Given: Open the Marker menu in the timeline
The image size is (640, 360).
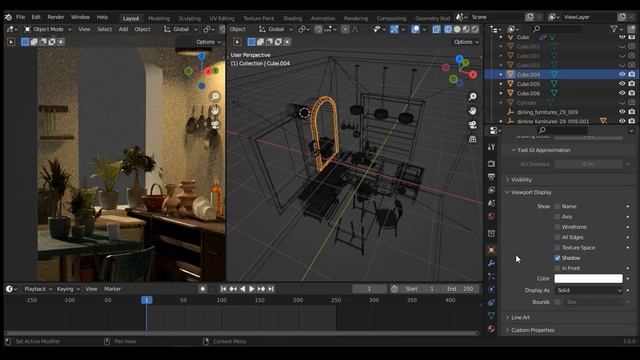Looking at the screenshot, I should point(112,289).
